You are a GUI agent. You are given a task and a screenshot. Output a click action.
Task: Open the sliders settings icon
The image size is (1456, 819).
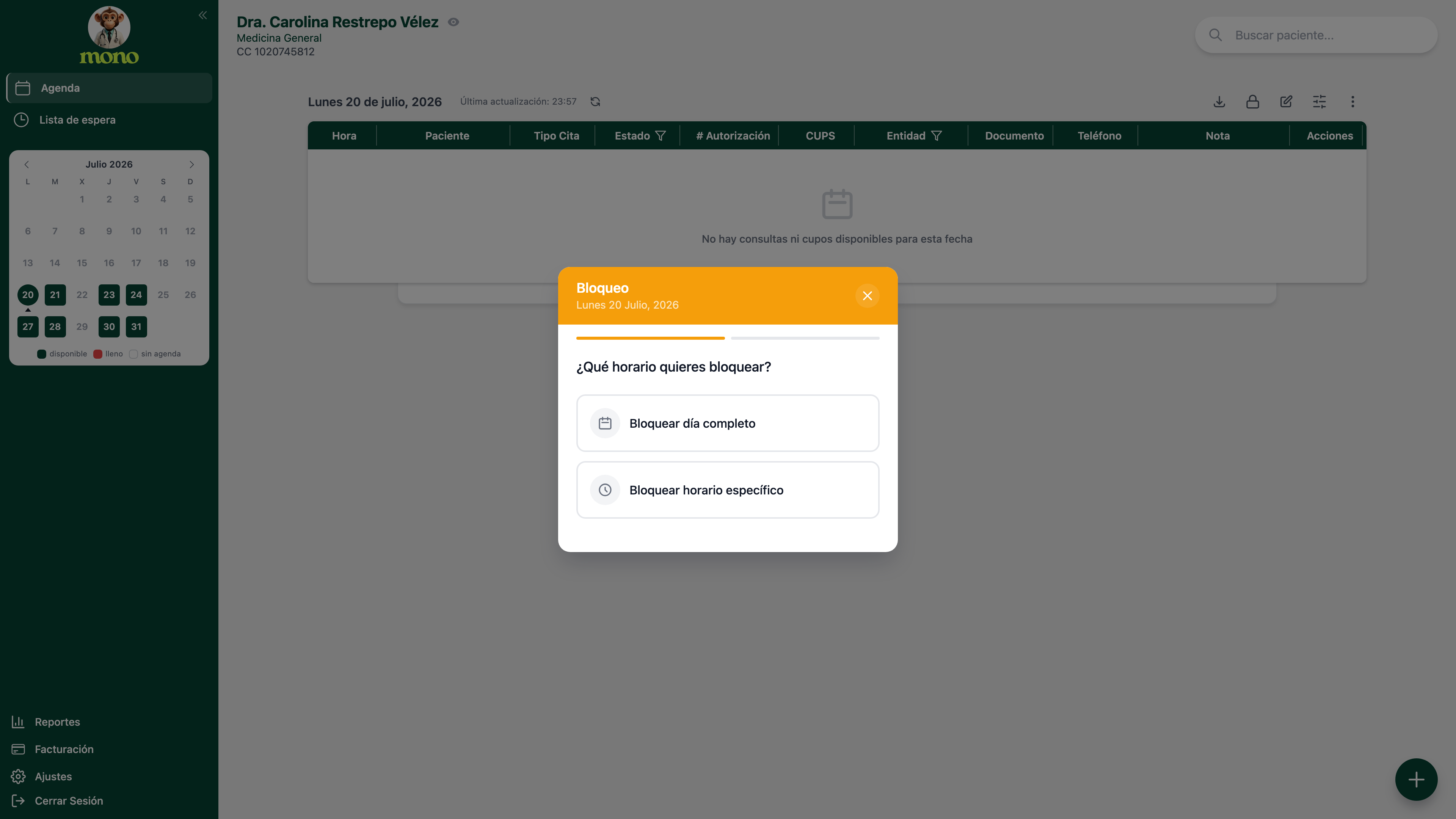1319,102
